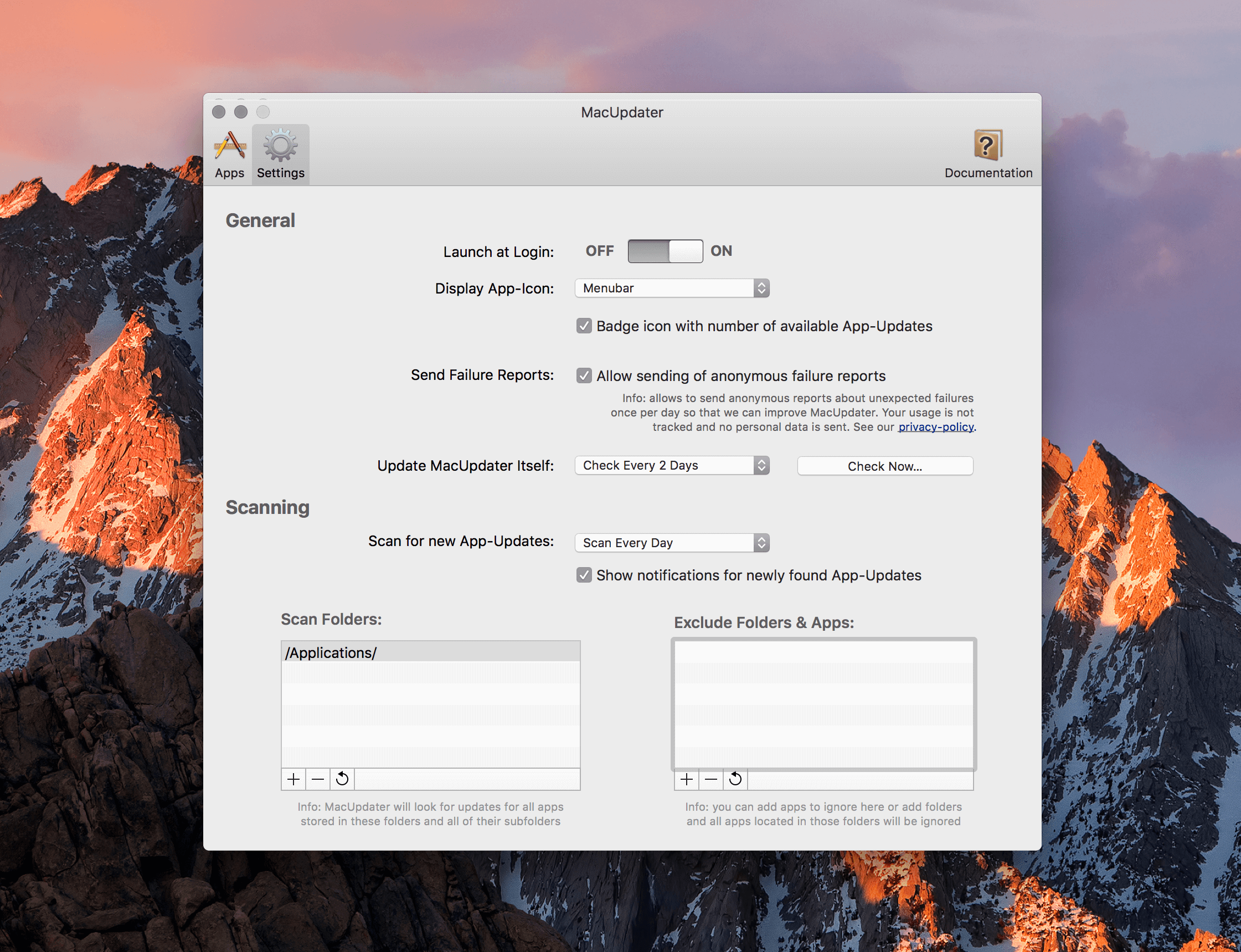Screen dimensions: 1241x952
Task: Click the ON label beside the login switch
Action: click(722, 251)
